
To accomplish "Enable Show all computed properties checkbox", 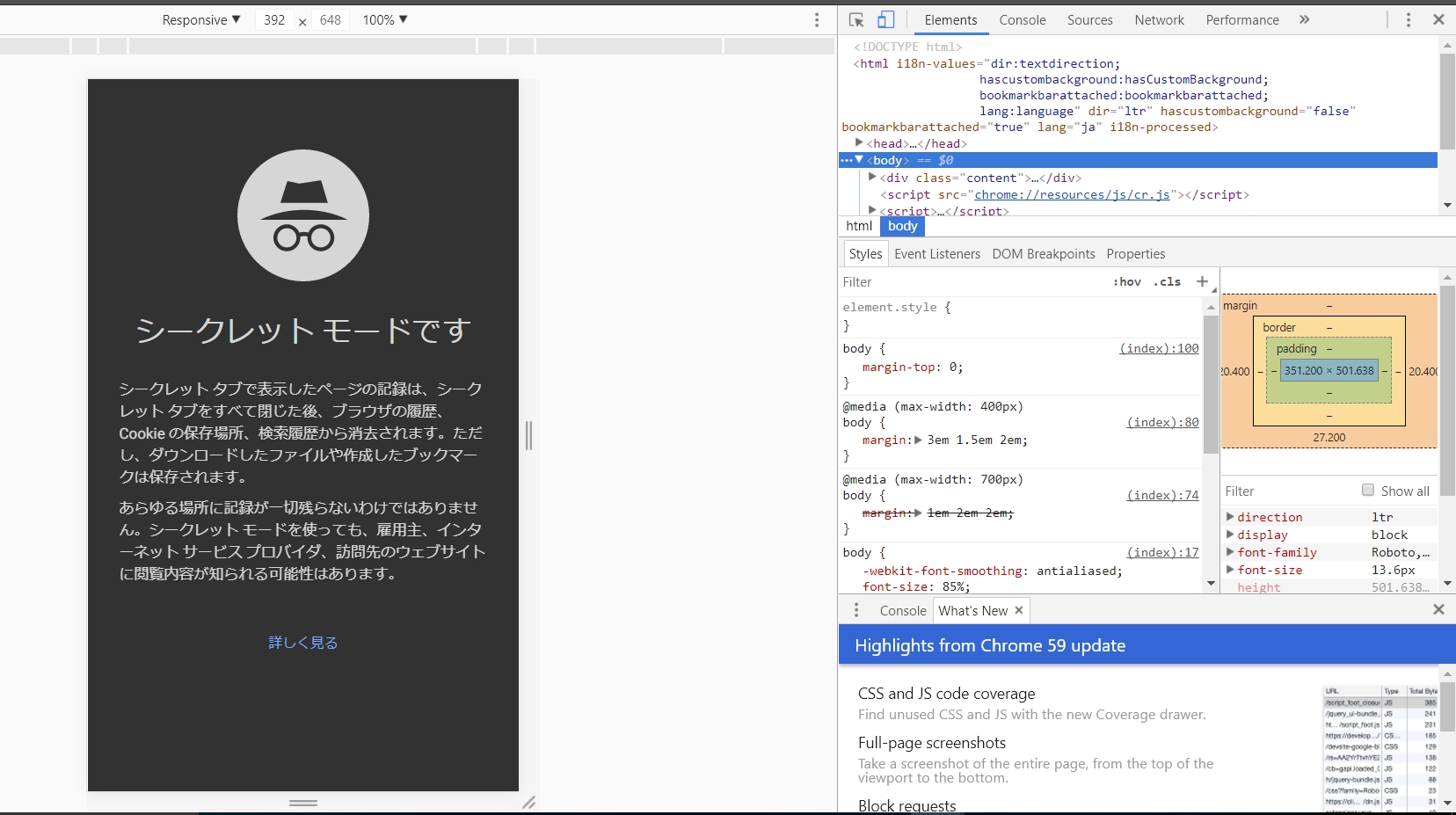I will [1367, 491].
